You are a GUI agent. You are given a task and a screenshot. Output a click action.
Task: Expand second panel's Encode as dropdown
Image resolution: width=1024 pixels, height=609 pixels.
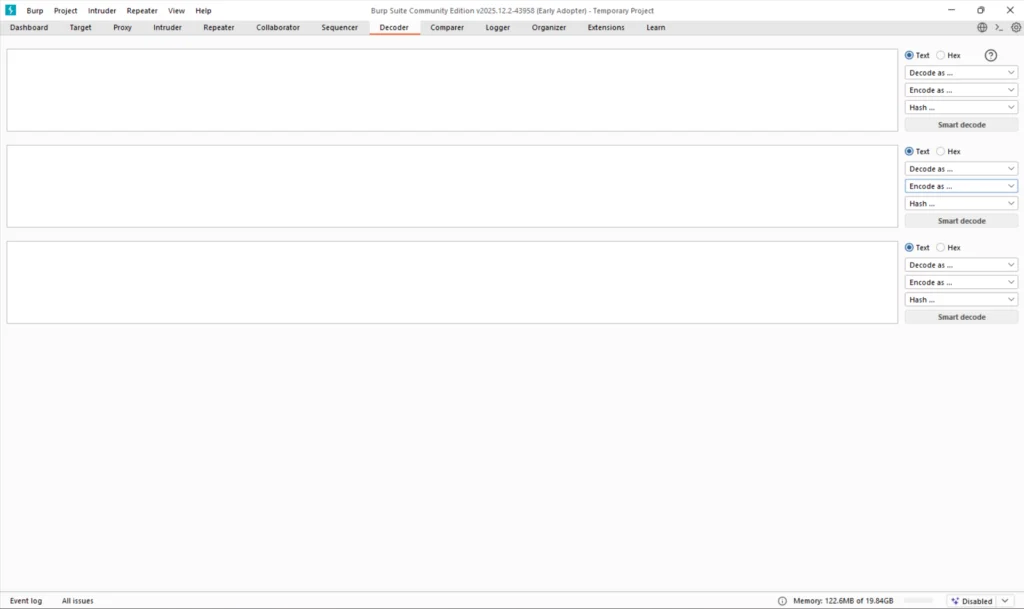961,186
